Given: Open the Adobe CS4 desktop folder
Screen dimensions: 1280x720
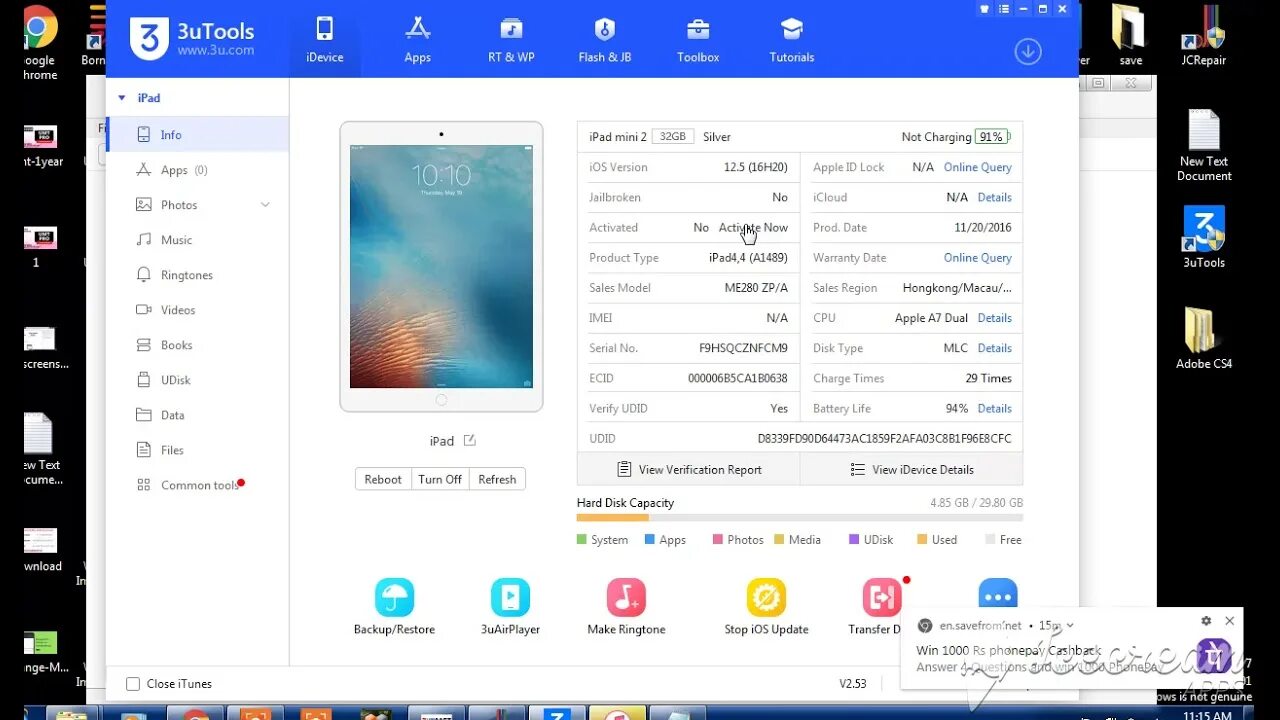Looking at the screenshot, I should pos(1204,338).
